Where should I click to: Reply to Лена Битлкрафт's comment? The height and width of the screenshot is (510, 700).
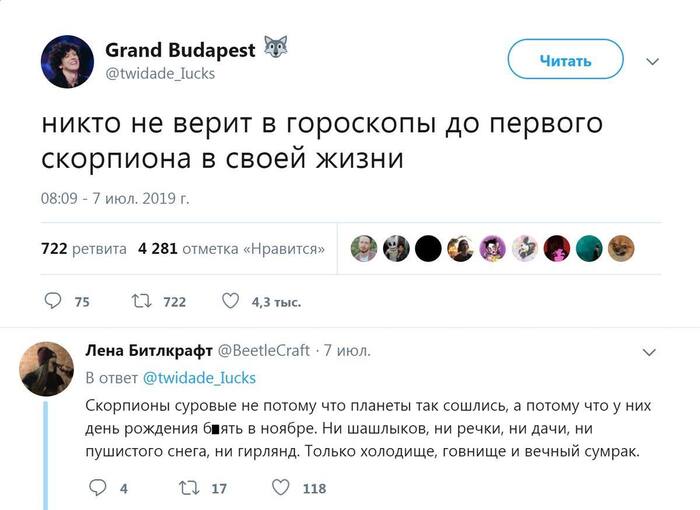pos(98,487)
